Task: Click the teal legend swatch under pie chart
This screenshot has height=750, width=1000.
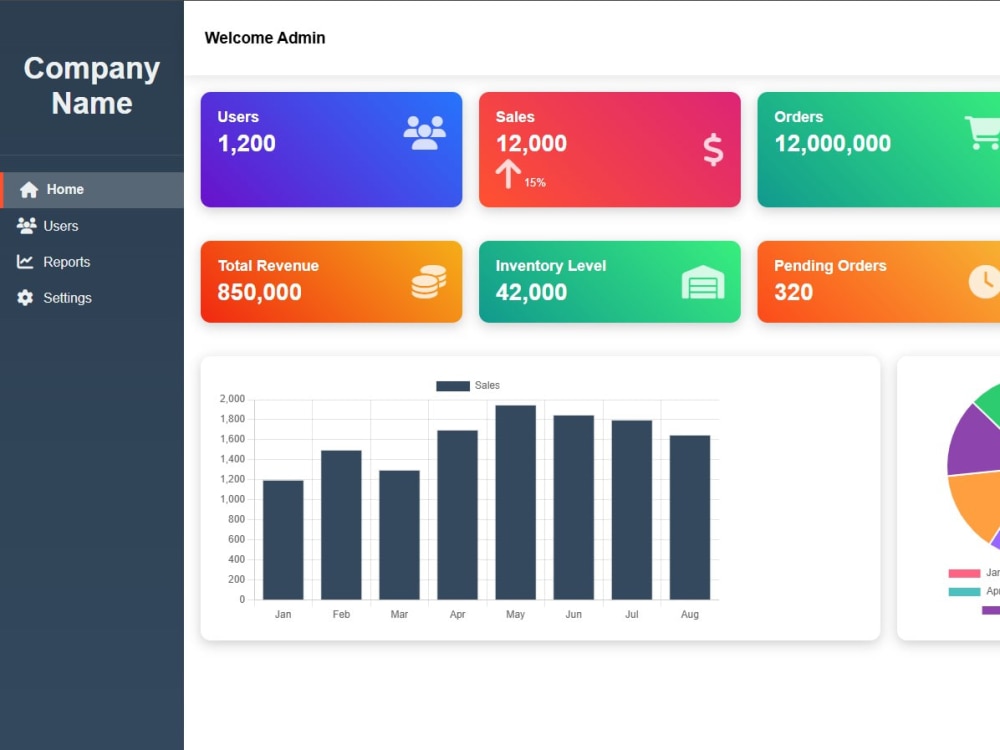Action: pos(964,592)
